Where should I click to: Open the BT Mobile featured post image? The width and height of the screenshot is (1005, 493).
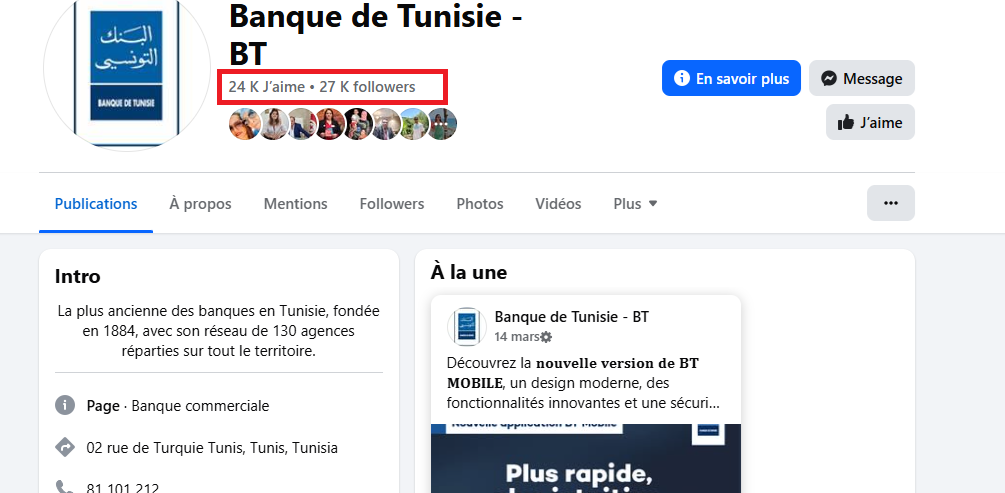click(x=586, y=458)
